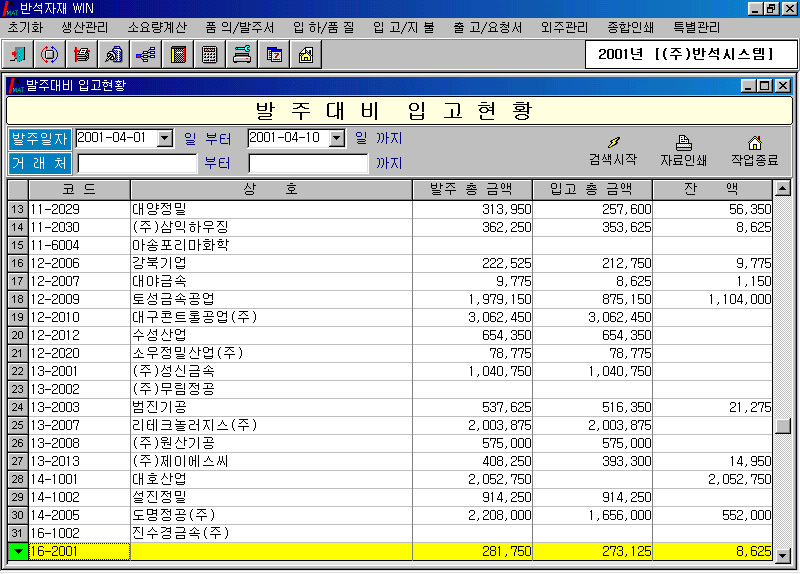800x574 pixels.
Task: Open the 종합인쇄 menu
Action: point(632,27)
